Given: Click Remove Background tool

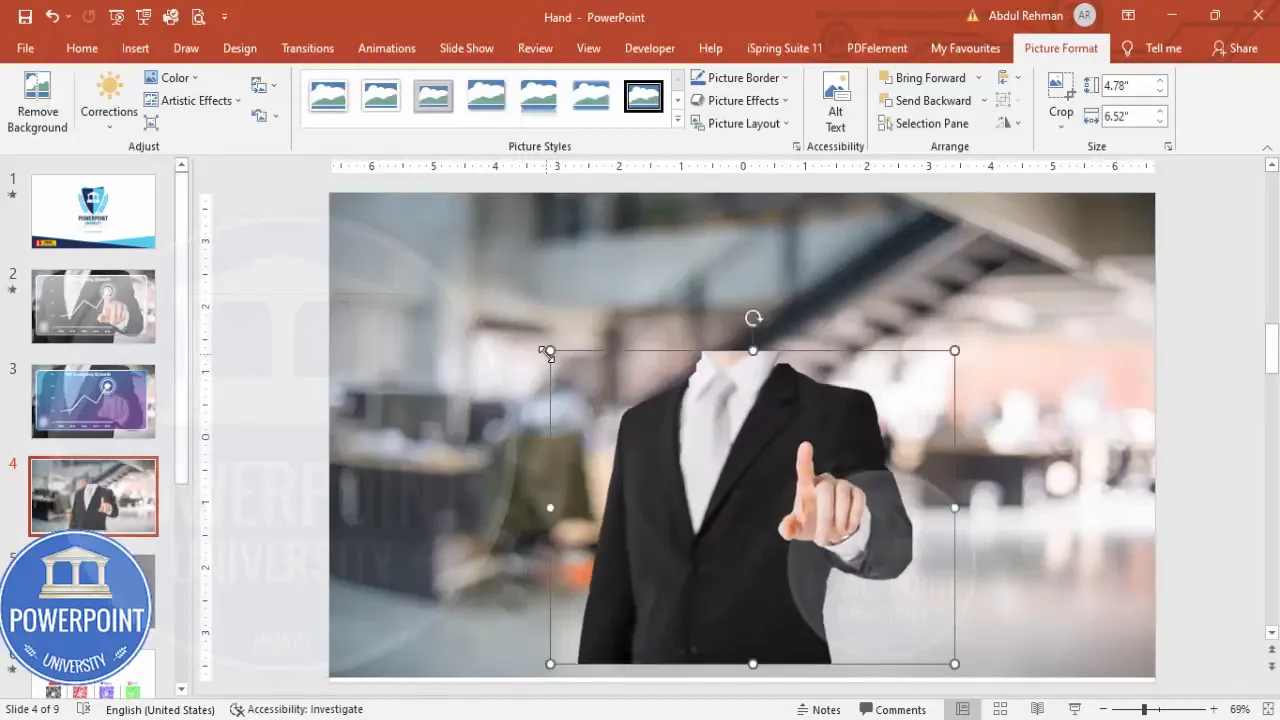Looking at the screenshot, I should 37,103.
